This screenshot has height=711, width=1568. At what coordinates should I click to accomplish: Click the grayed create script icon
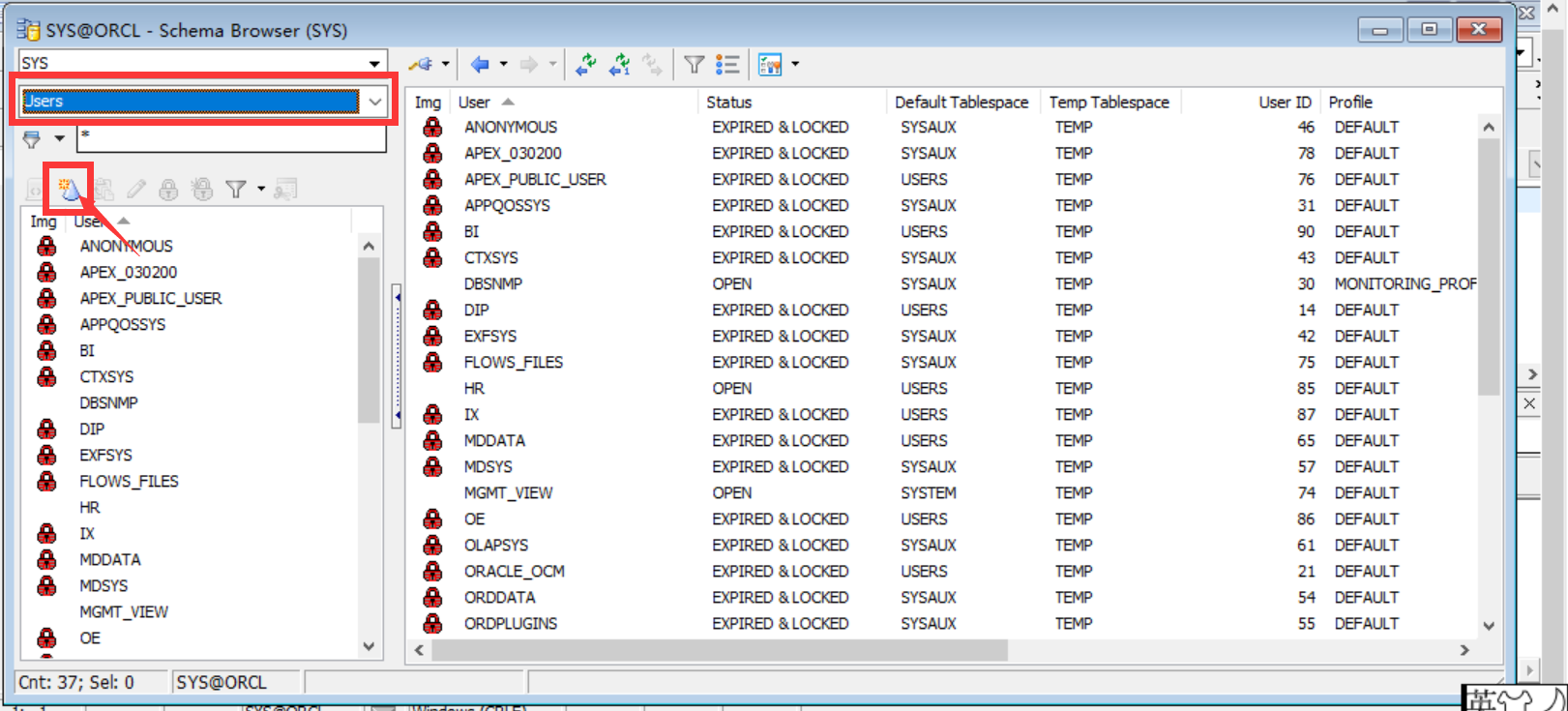[x=35, y=191]
